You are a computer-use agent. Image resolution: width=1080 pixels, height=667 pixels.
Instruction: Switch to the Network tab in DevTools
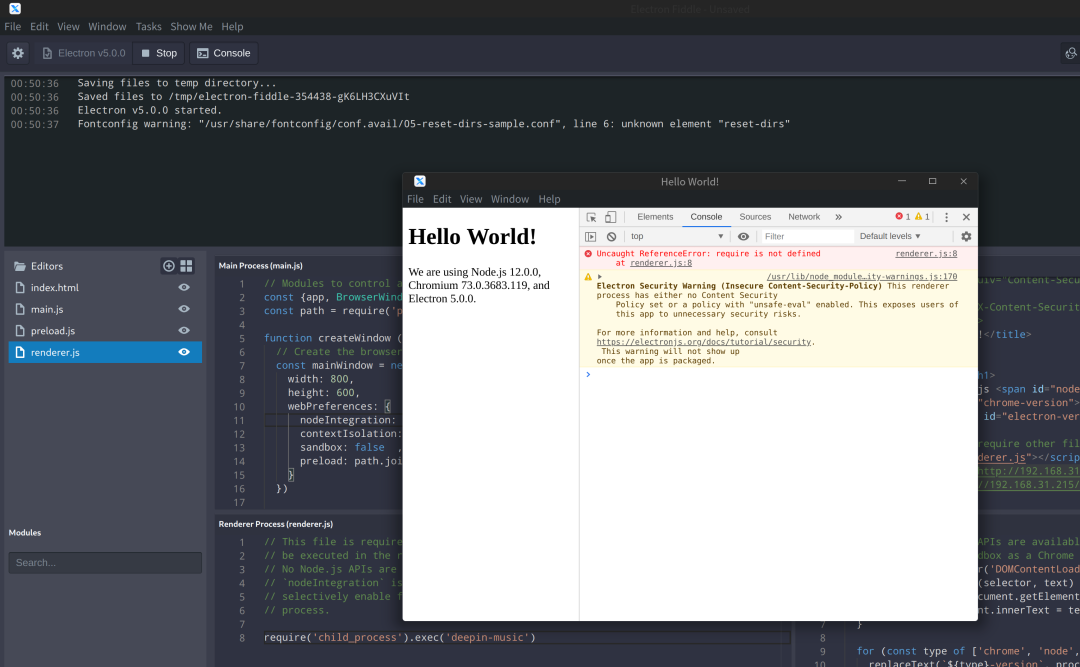(804, 216)
